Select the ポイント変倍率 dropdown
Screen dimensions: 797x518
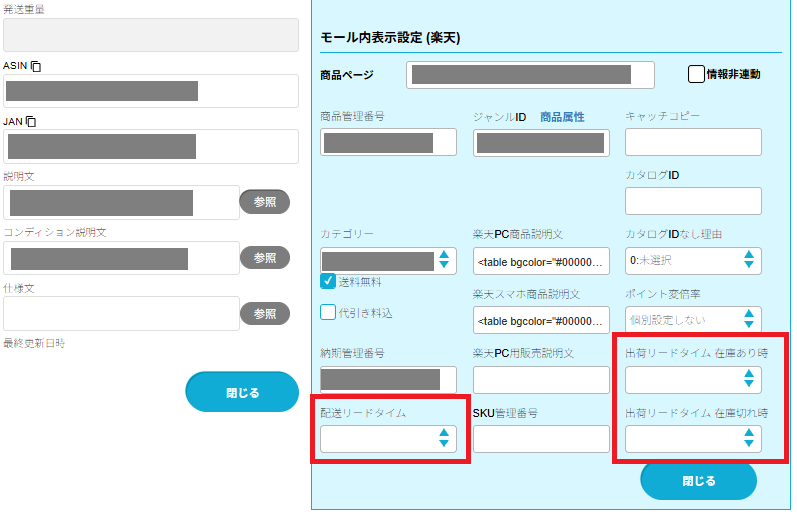pos(693,319)
